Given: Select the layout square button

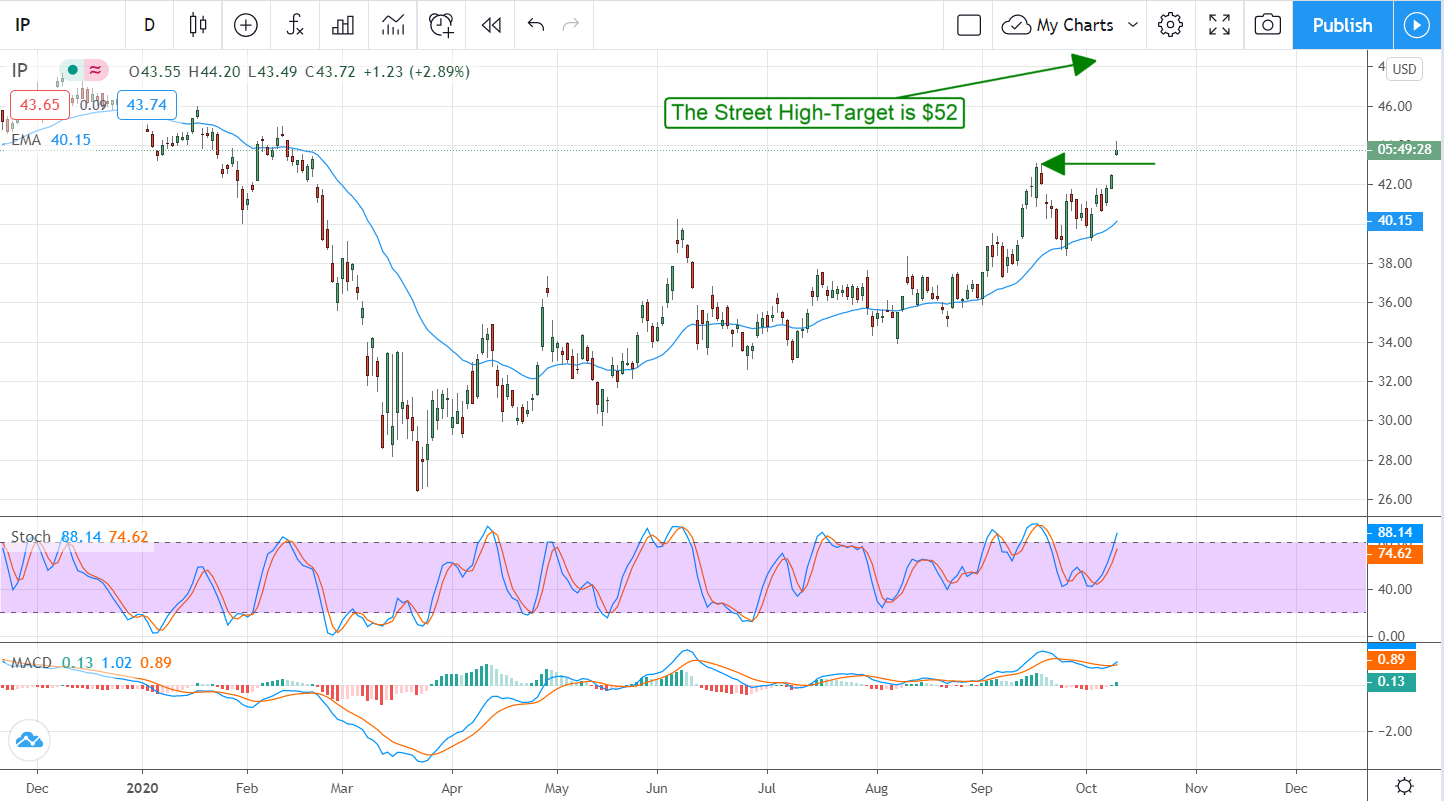Looking at the screenshot, I should (x=968, y=25).
